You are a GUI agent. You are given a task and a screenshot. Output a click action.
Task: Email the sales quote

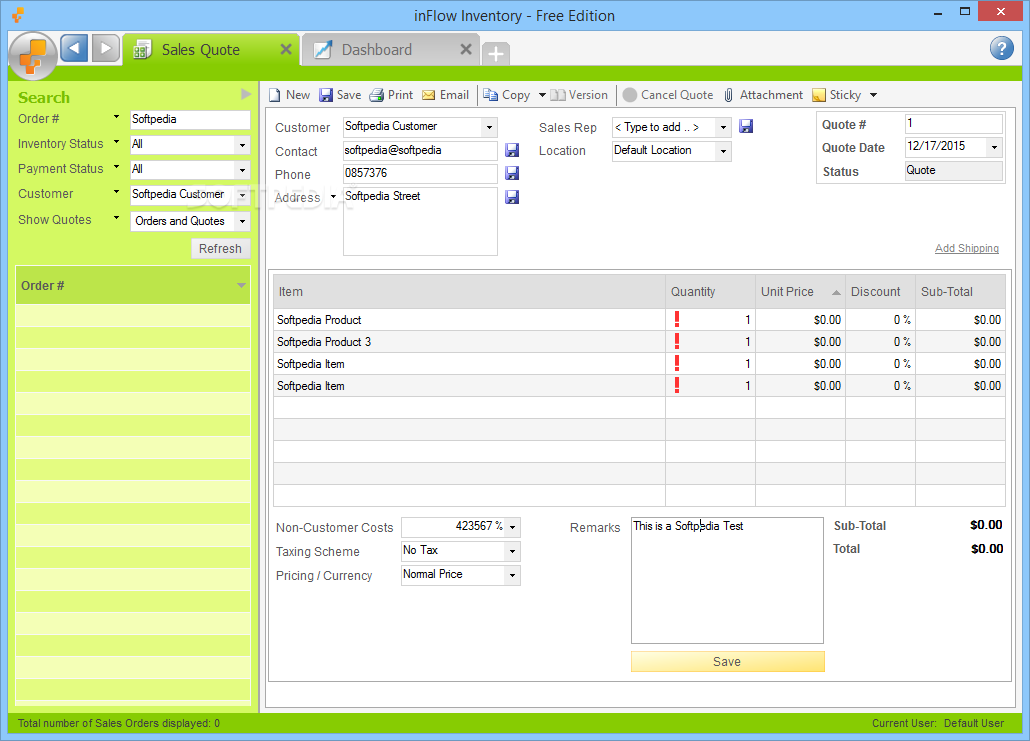(x=445, y=95)
